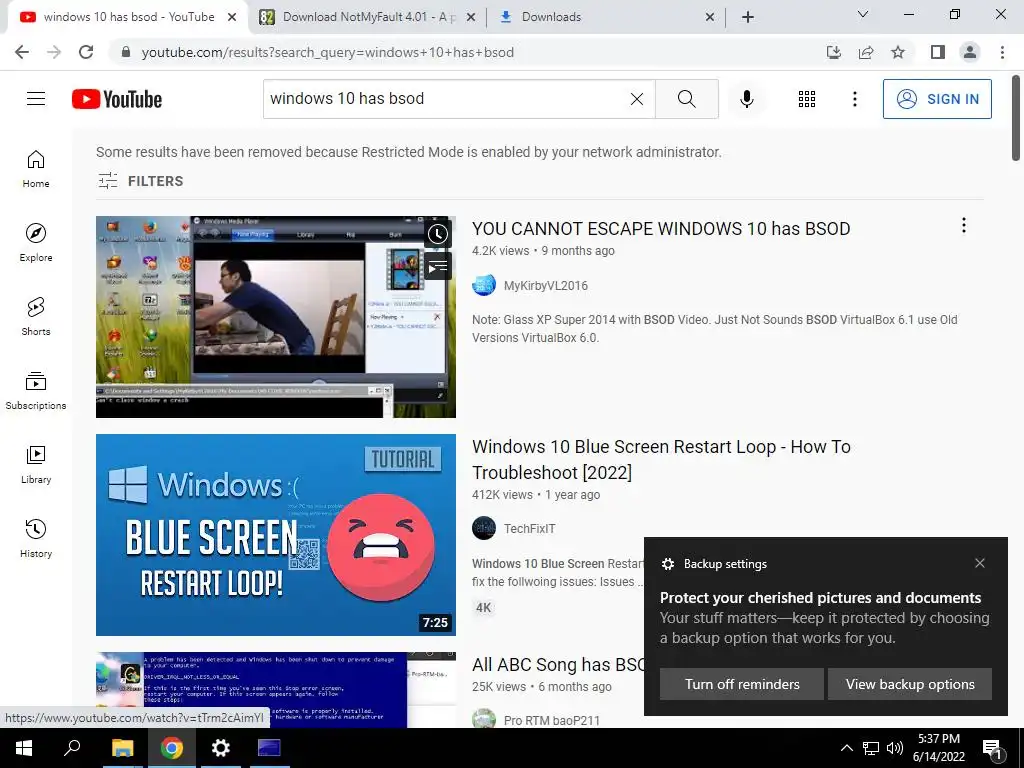
Task: Add first video to queue
Action: click(x=438, y=266)
